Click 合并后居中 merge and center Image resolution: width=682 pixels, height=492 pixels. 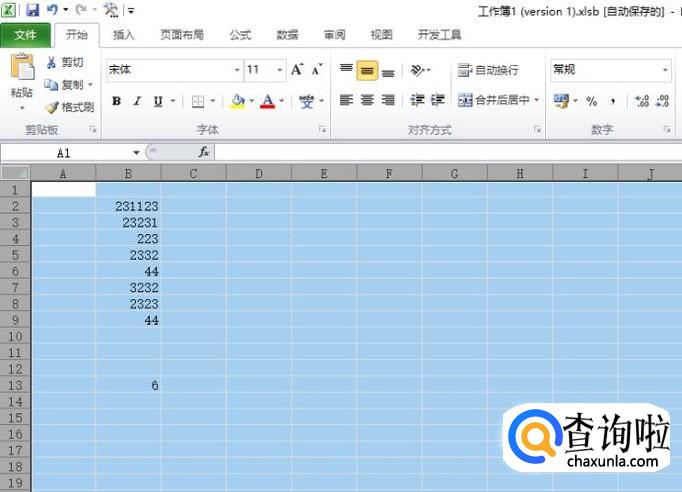pyautogui.click(x=494, y=100)
